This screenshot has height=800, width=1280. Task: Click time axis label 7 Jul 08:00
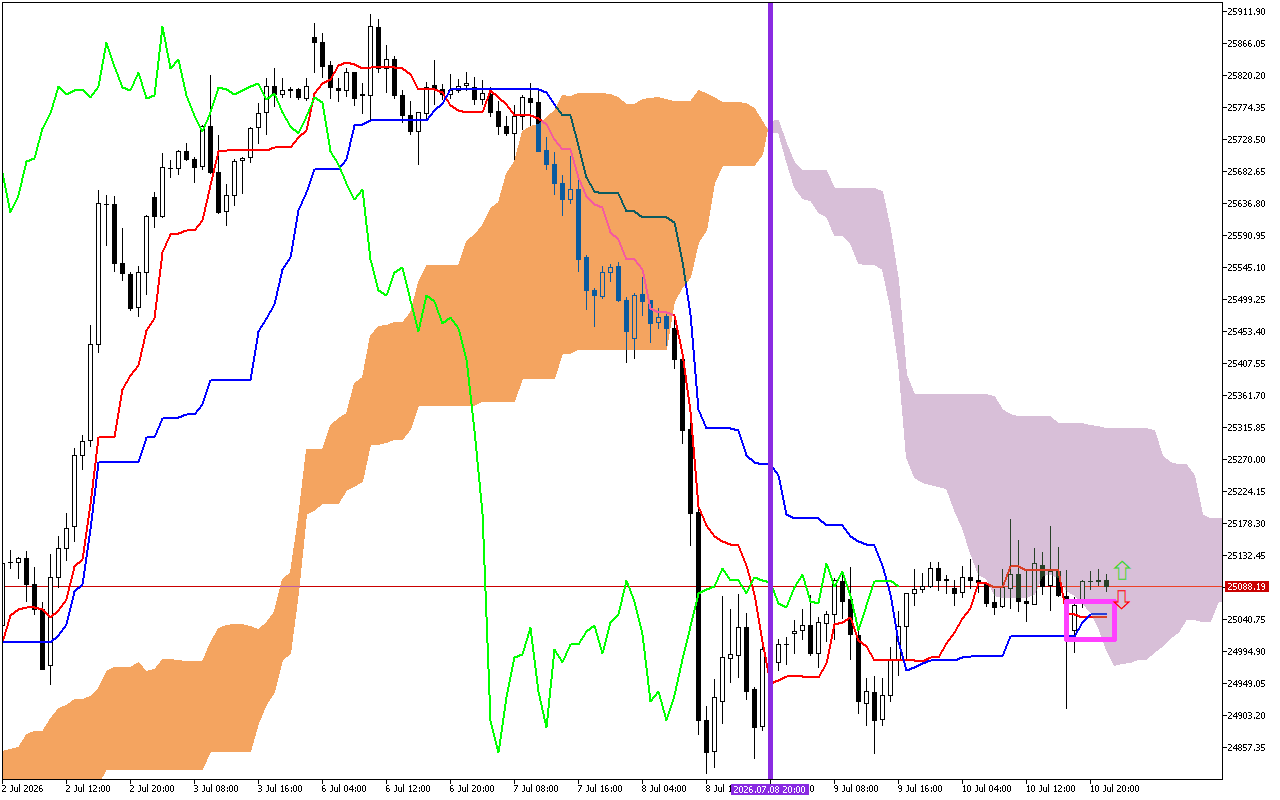(x=536, y=788)
